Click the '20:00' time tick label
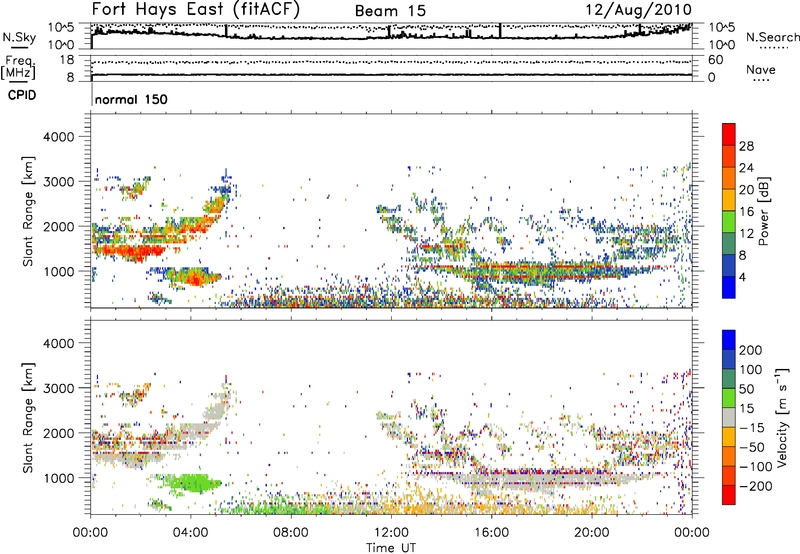 tap(591, 533)
